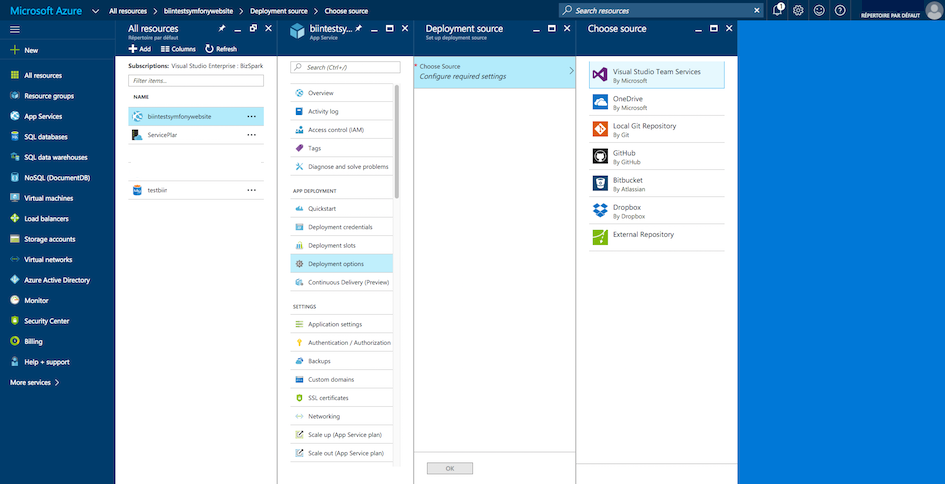Open ellipsis menu for biintestsymfonywebsite
The width and height of the screenshot is (945, 484).
[x=251, y=116]
